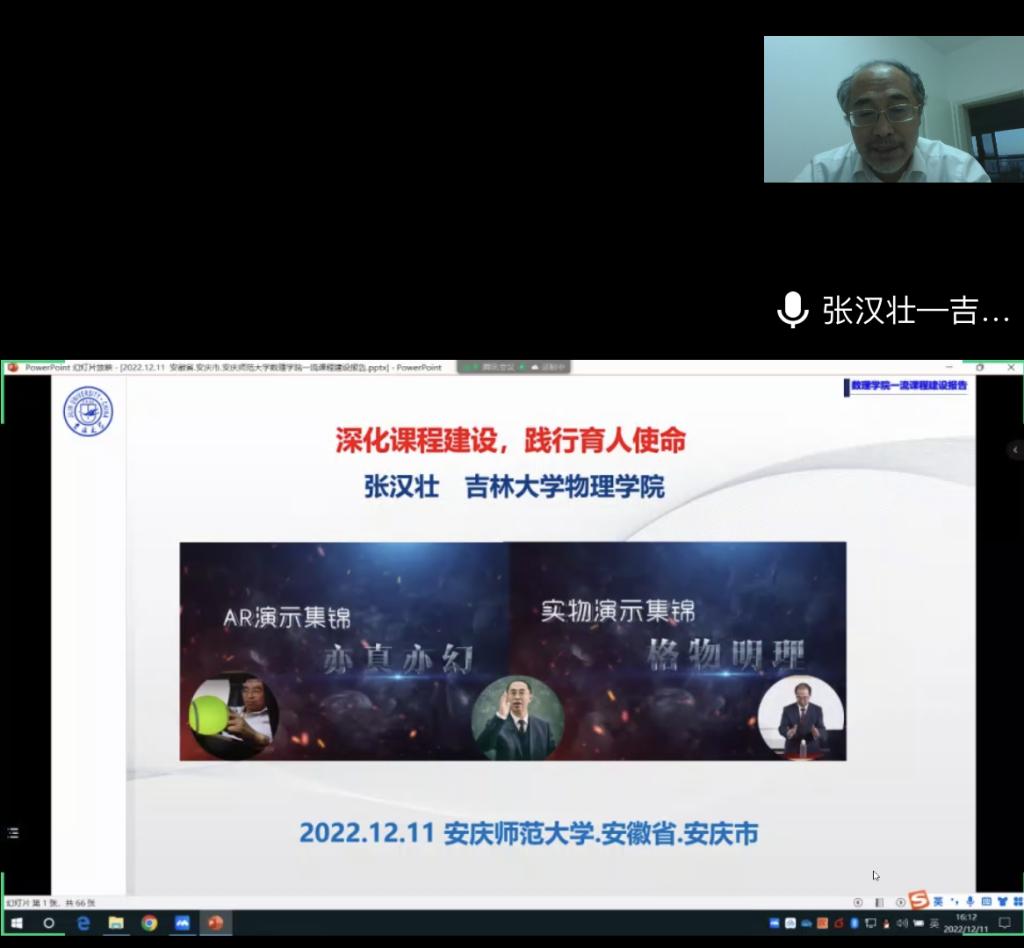Toggle the system tray input language indicator
Image resolution: width=1024 pixels, height=948 pixels.
(x=934, y=923)
